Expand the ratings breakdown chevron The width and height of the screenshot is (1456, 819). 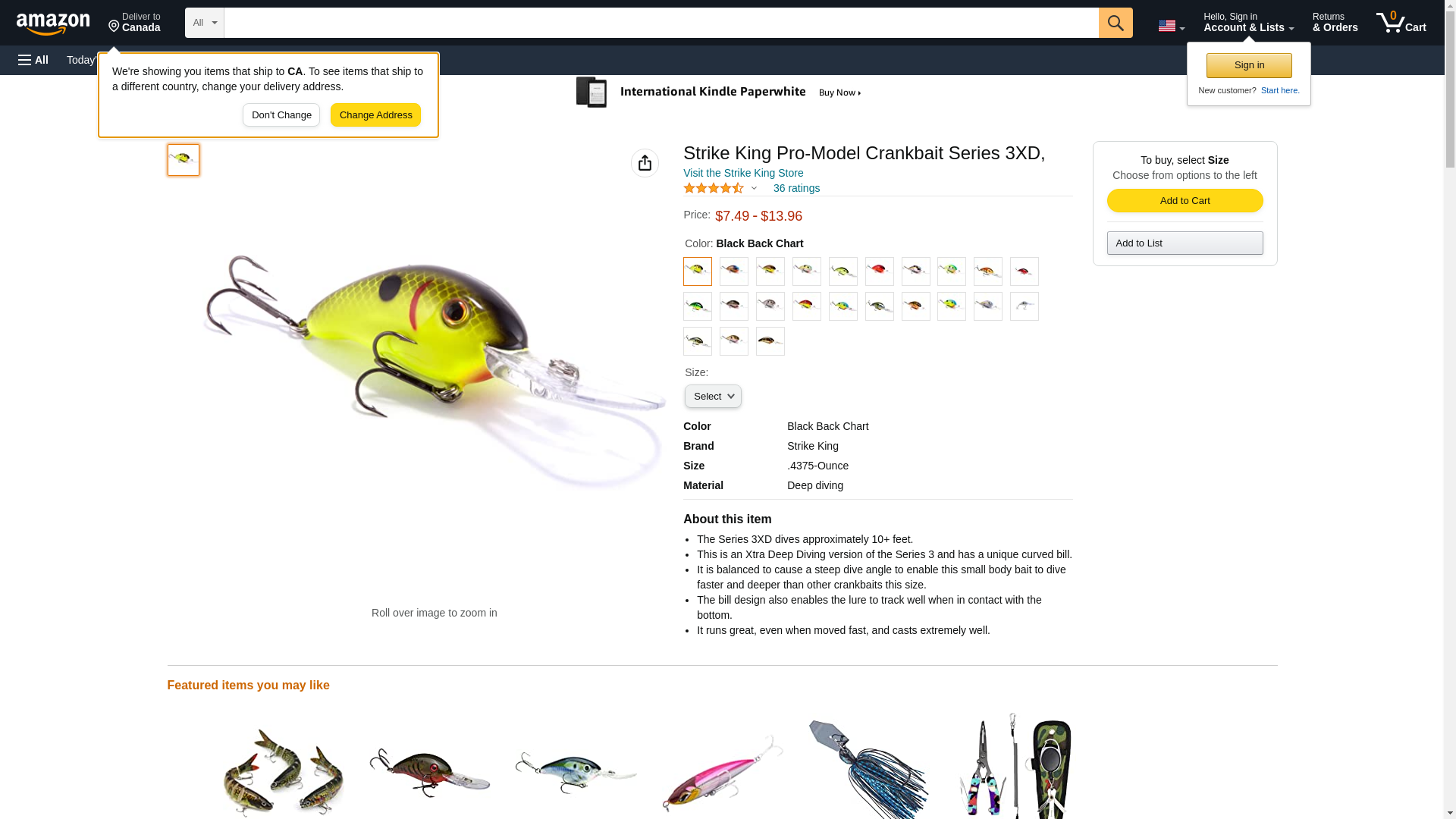(754, 188)
